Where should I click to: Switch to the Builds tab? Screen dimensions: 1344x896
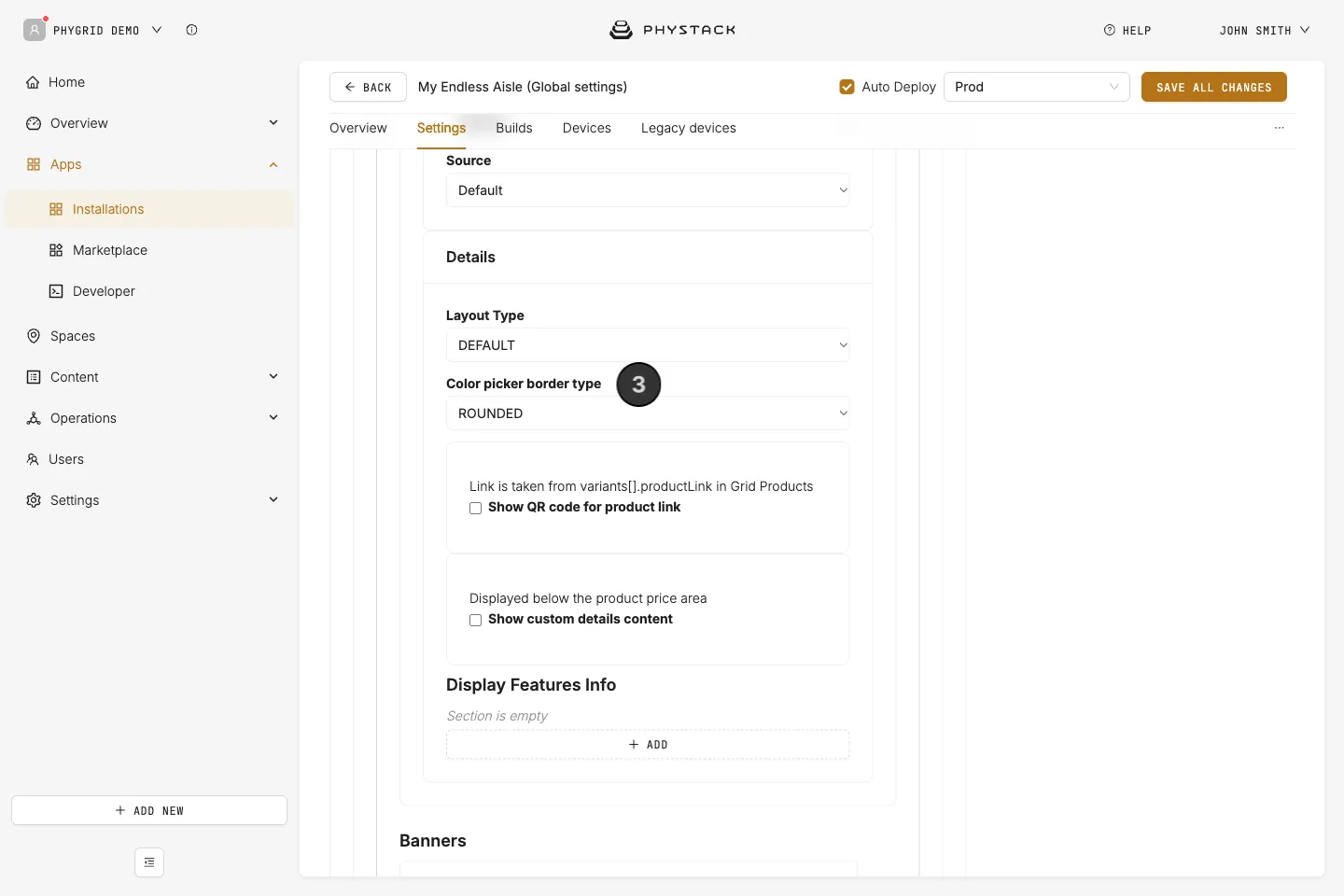point(514,128)
